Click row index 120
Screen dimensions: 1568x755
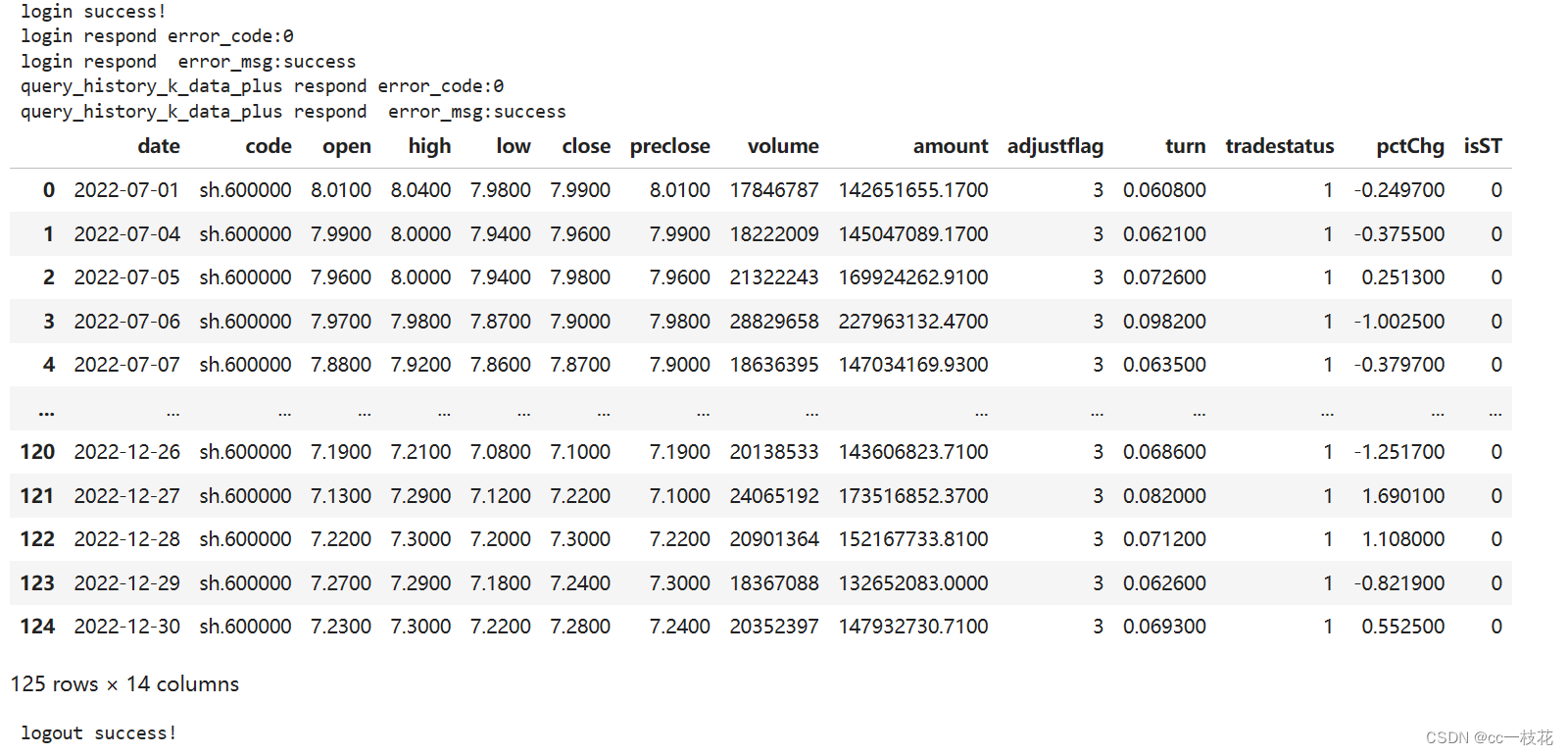click(x=37, y=452)
